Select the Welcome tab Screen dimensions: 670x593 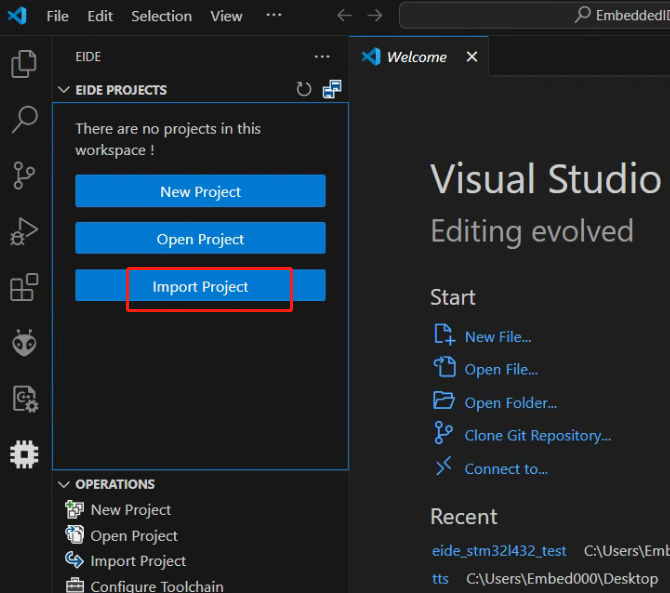click(417, 57)
